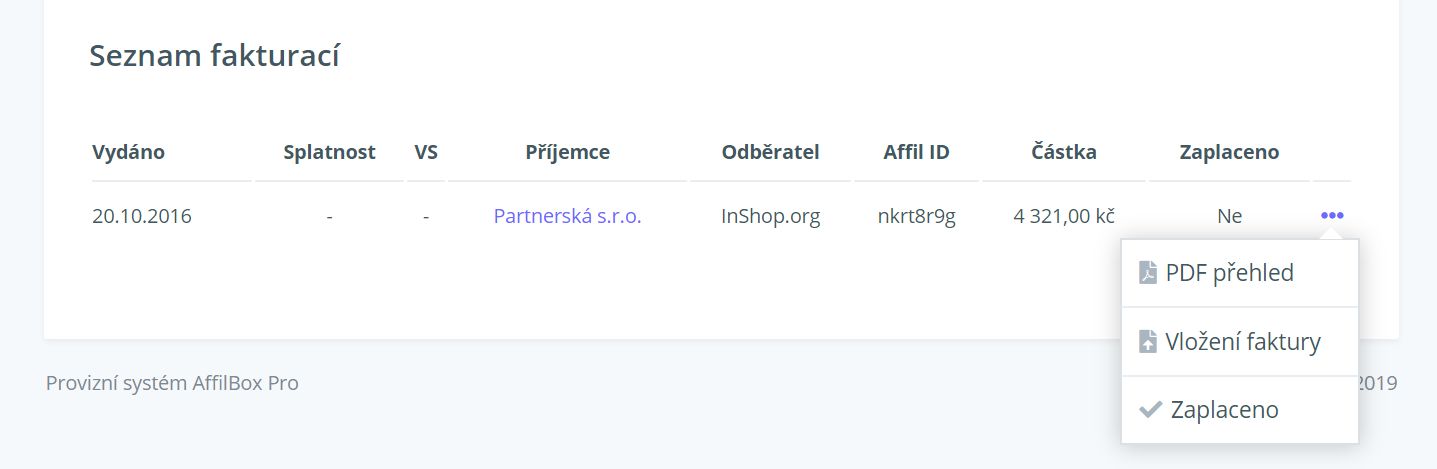Choose Vložení faktury from the menu

click(x=1240, y=342)
